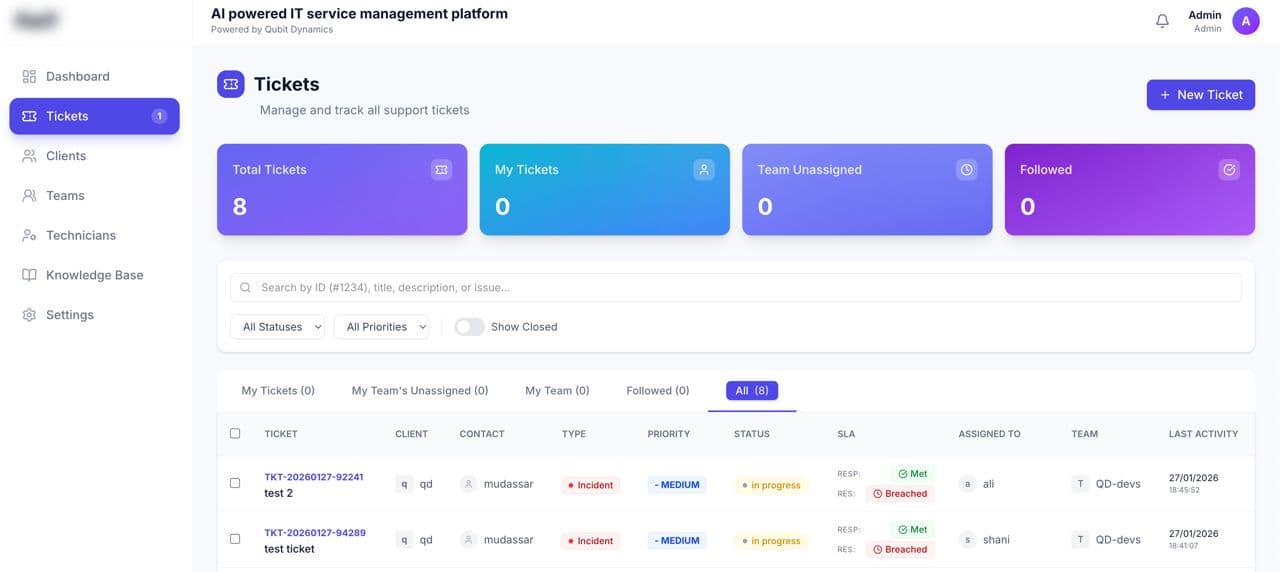
Task: Open the All Priorities dropdown
Action: pyautogui.click(x=381, y=327)
